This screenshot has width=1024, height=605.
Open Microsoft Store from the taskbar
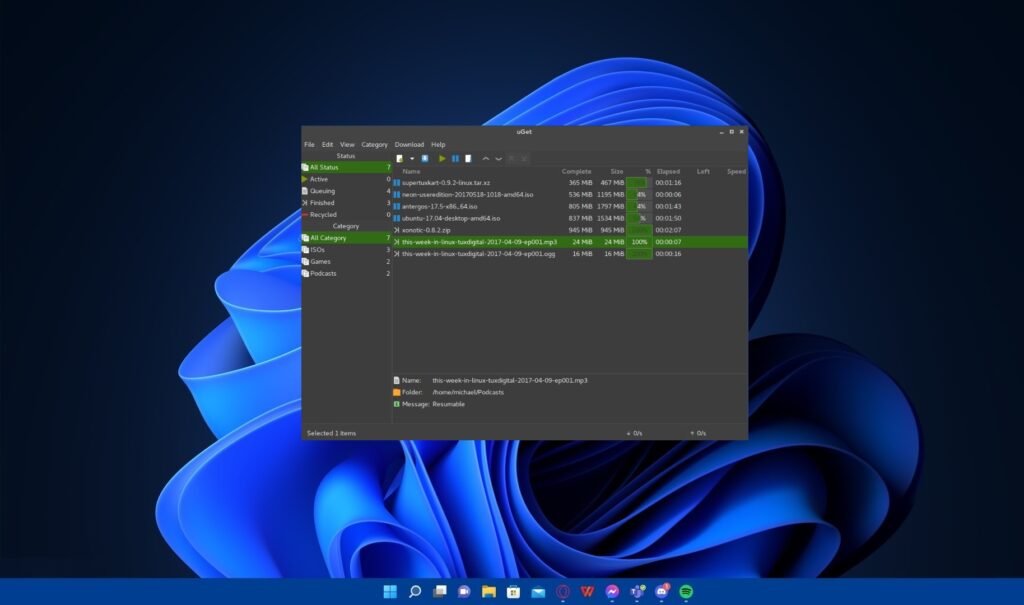pyautogui.click(x=513, y=592)
